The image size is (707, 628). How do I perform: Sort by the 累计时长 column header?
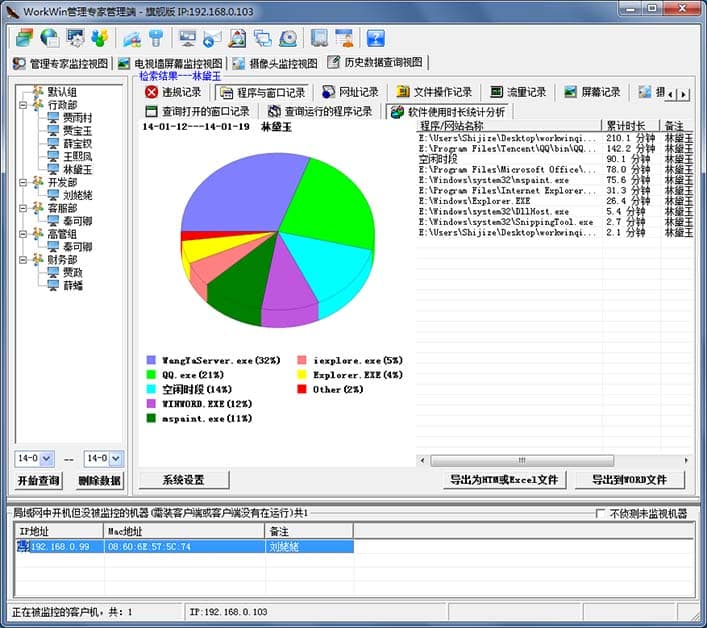click(630, 126)
